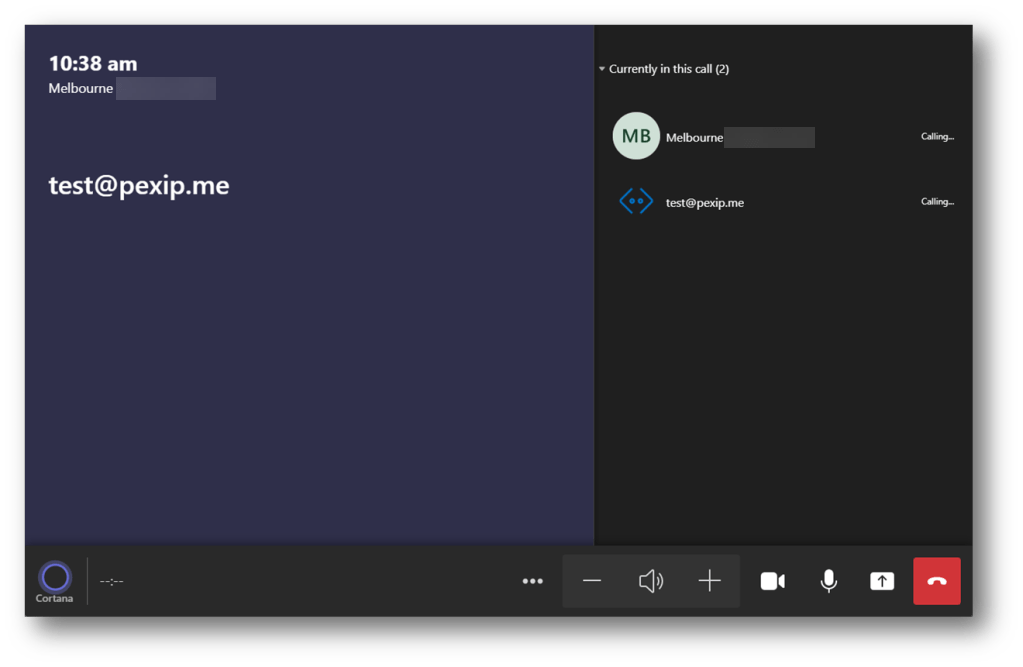Click the speaker volume icon
This screenshot has height=667, width=1023.
tap(651, 581)
